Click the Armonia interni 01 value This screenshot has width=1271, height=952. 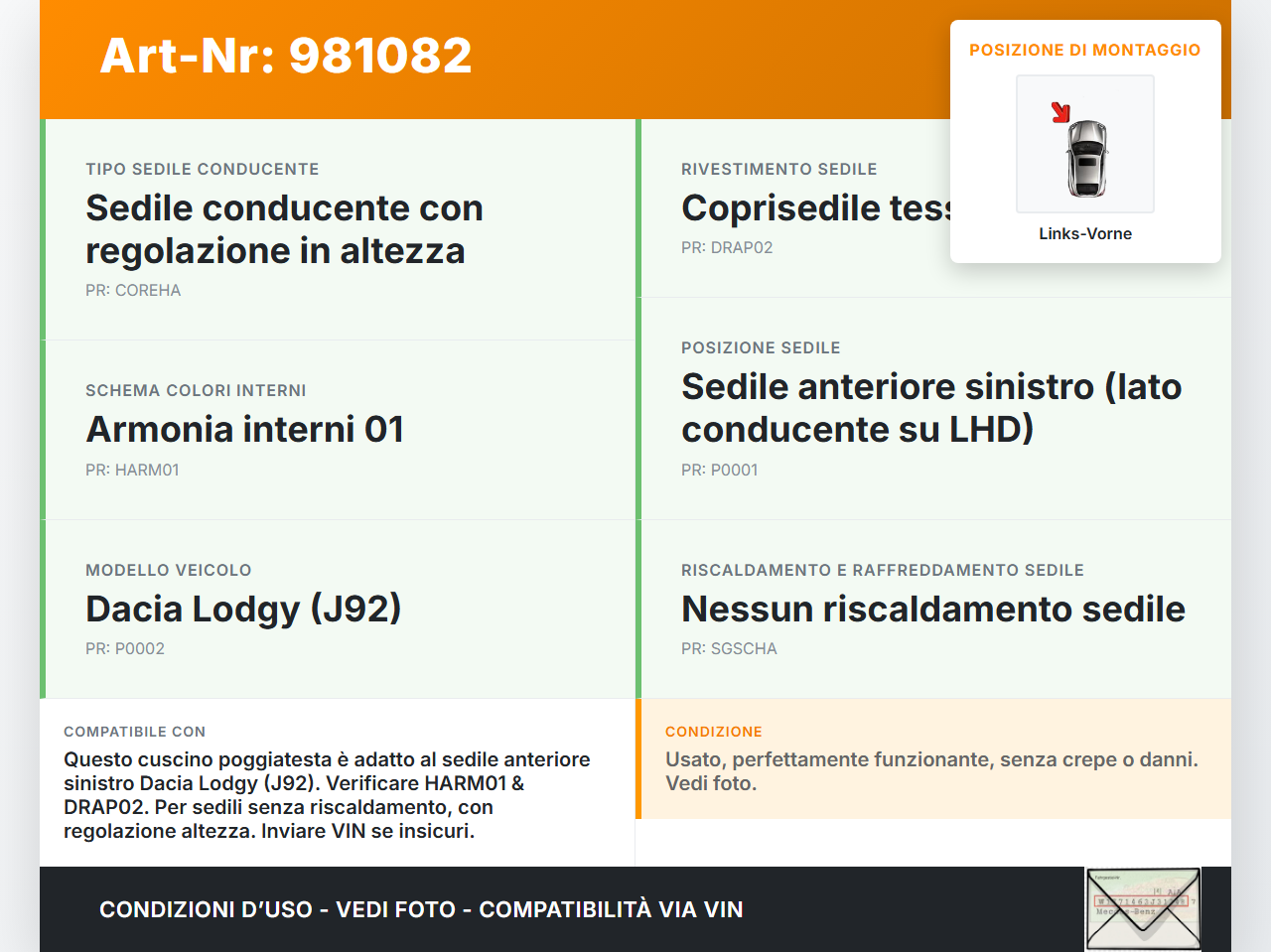[x=244, y=429]
